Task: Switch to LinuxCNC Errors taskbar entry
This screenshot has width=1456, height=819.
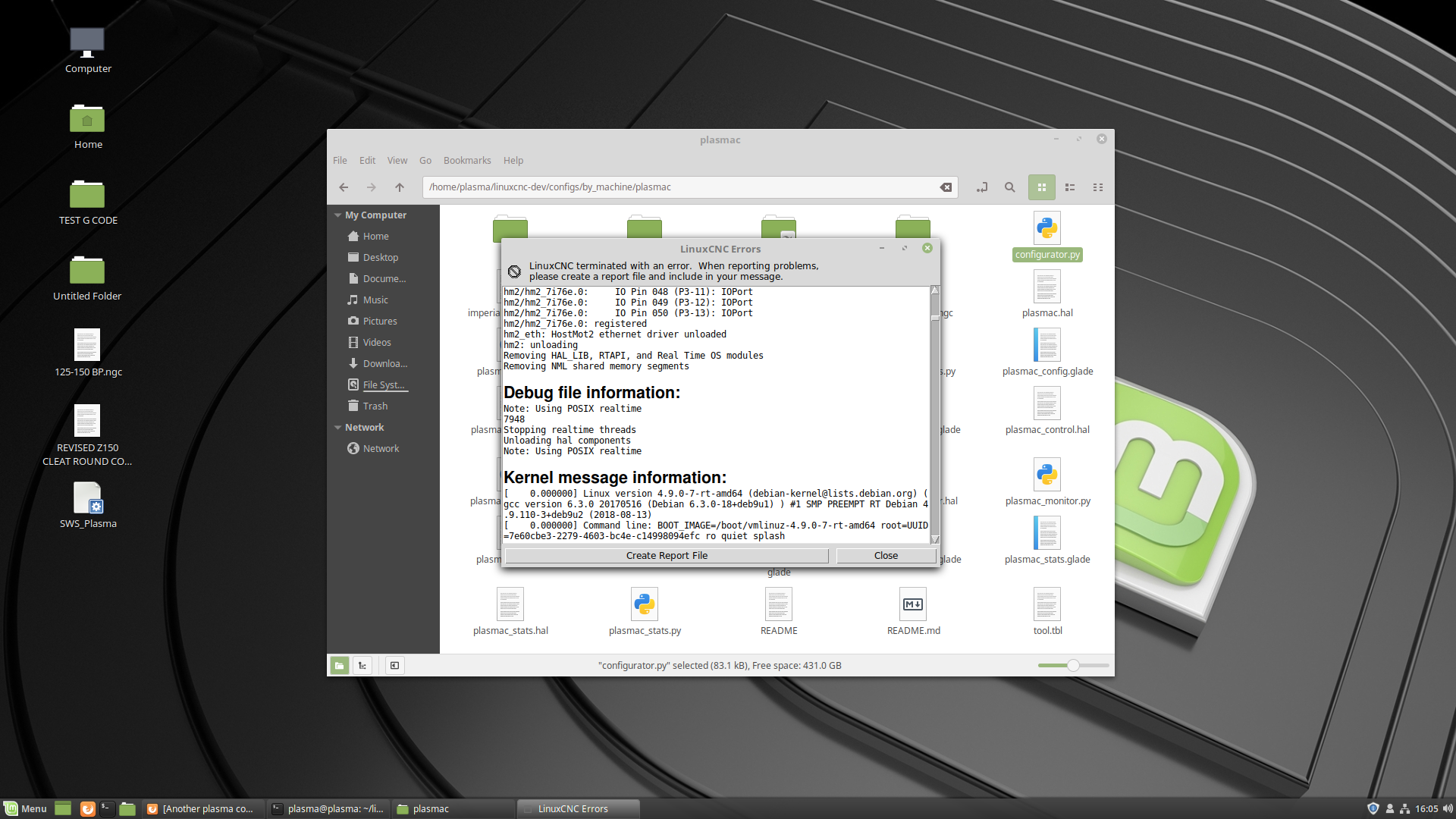Action: point(579,809)
